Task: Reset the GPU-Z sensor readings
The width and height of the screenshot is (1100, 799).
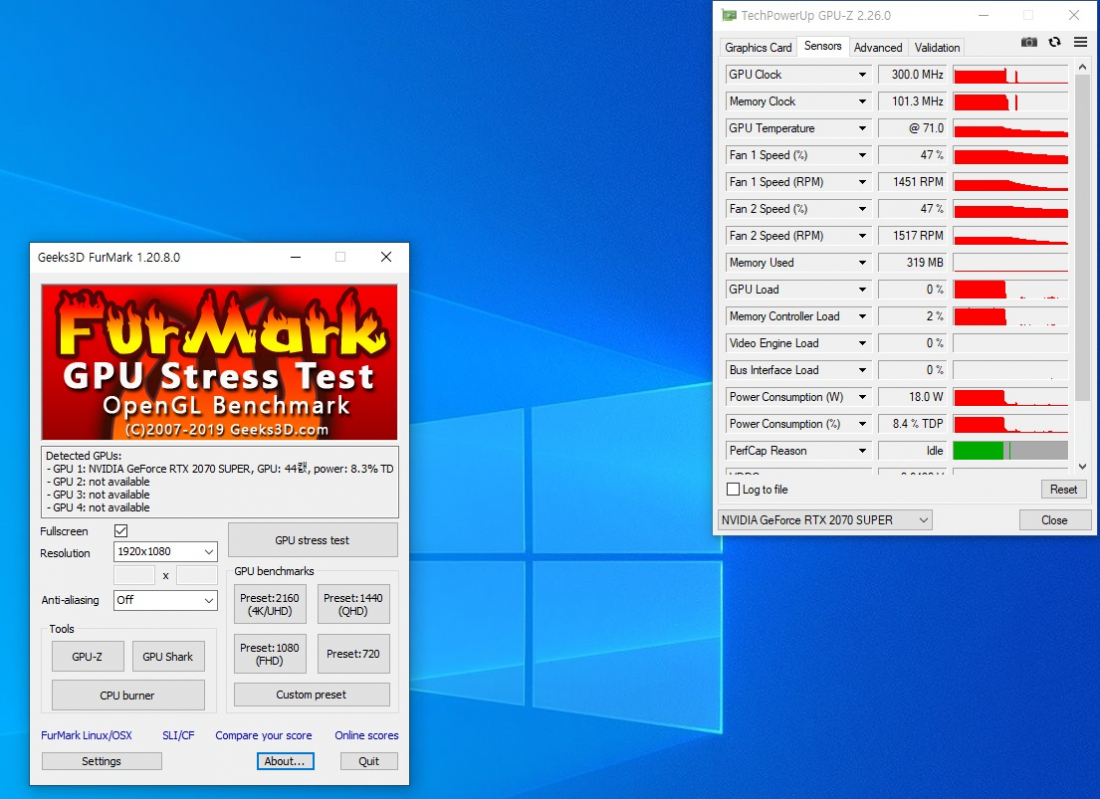Action: tap(1064, 490)
